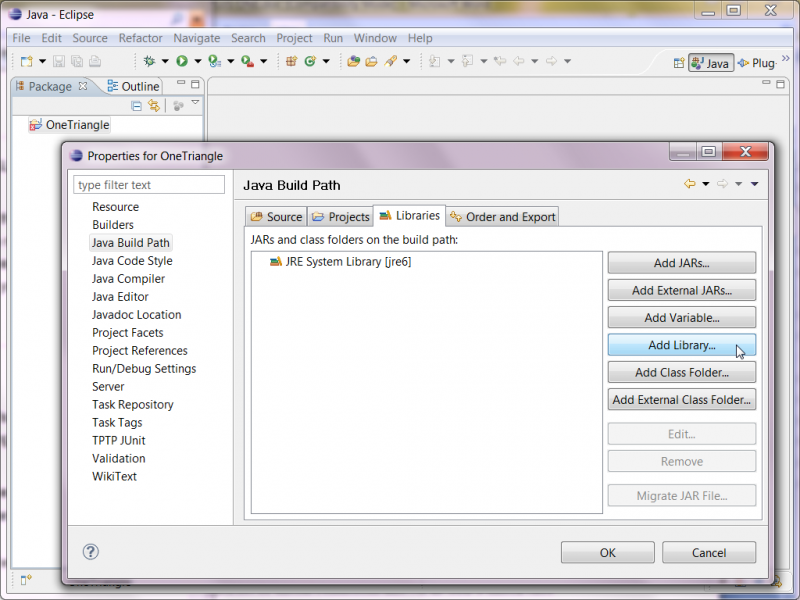The height and width of the screenshot is (600, 800).
Task: Select Resource in the properties list
Action: point(115,207)
